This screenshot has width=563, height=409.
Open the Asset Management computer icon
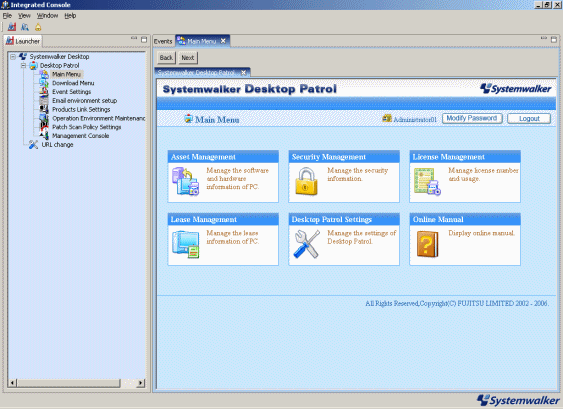pyautogui.click(x=186, y=181)
